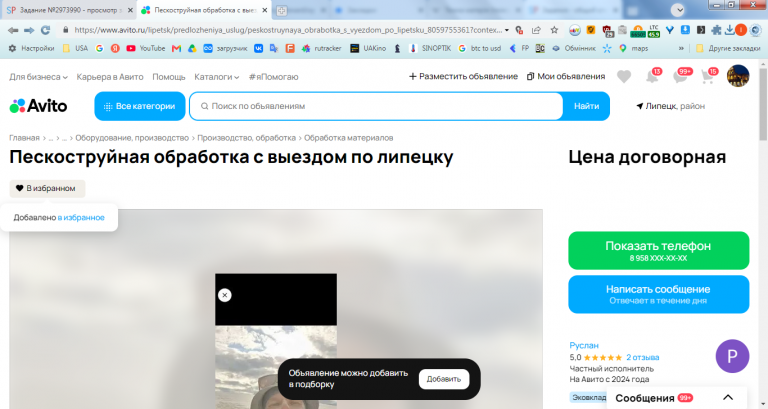Open the USA bookmarks folder
This screenshot has width=768, height=409.
[x=75, y=48]
